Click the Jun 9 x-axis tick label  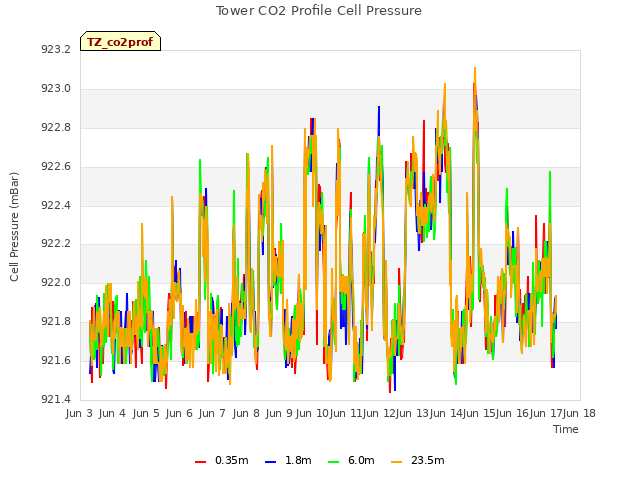[x=279, y=413]
